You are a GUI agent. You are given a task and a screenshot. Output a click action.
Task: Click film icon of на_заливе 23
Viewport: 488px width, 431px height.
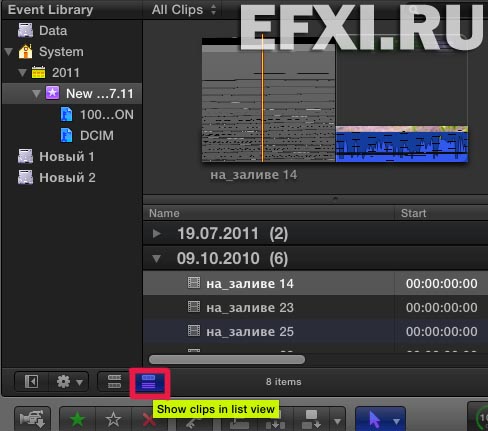click(x=194, y=307)
